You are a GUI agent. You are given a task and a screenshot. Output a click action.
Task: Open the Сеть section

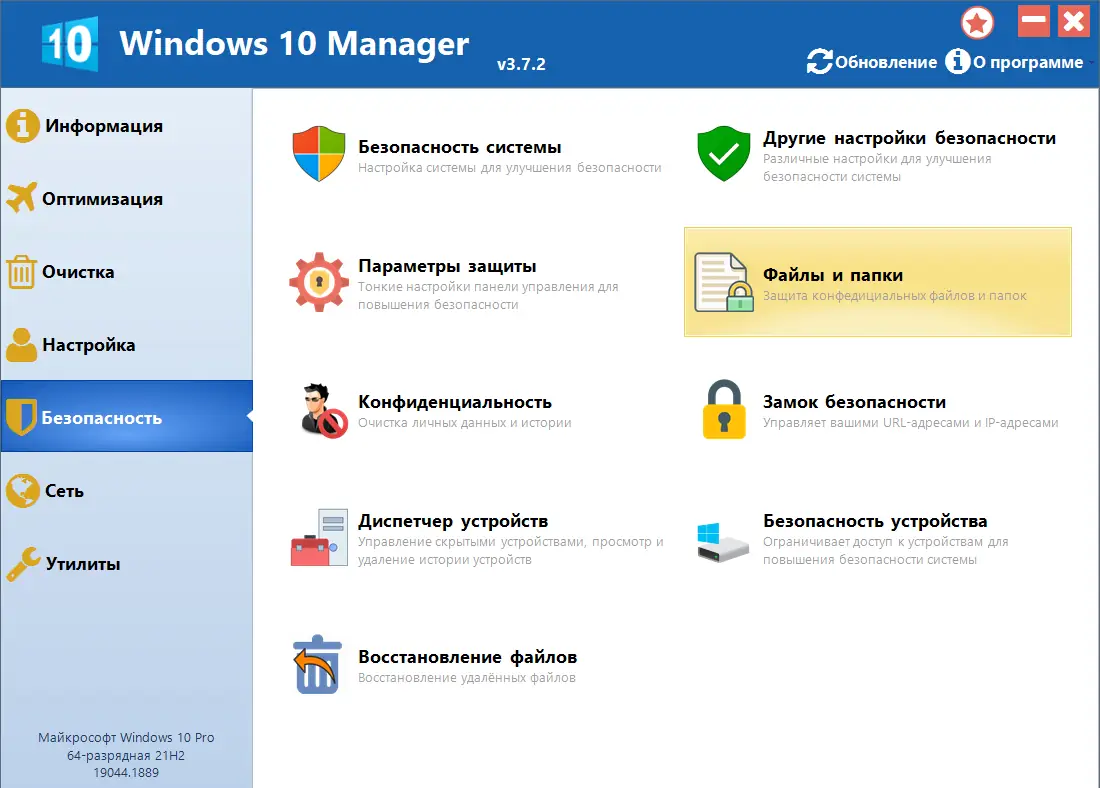click(126, 490)
